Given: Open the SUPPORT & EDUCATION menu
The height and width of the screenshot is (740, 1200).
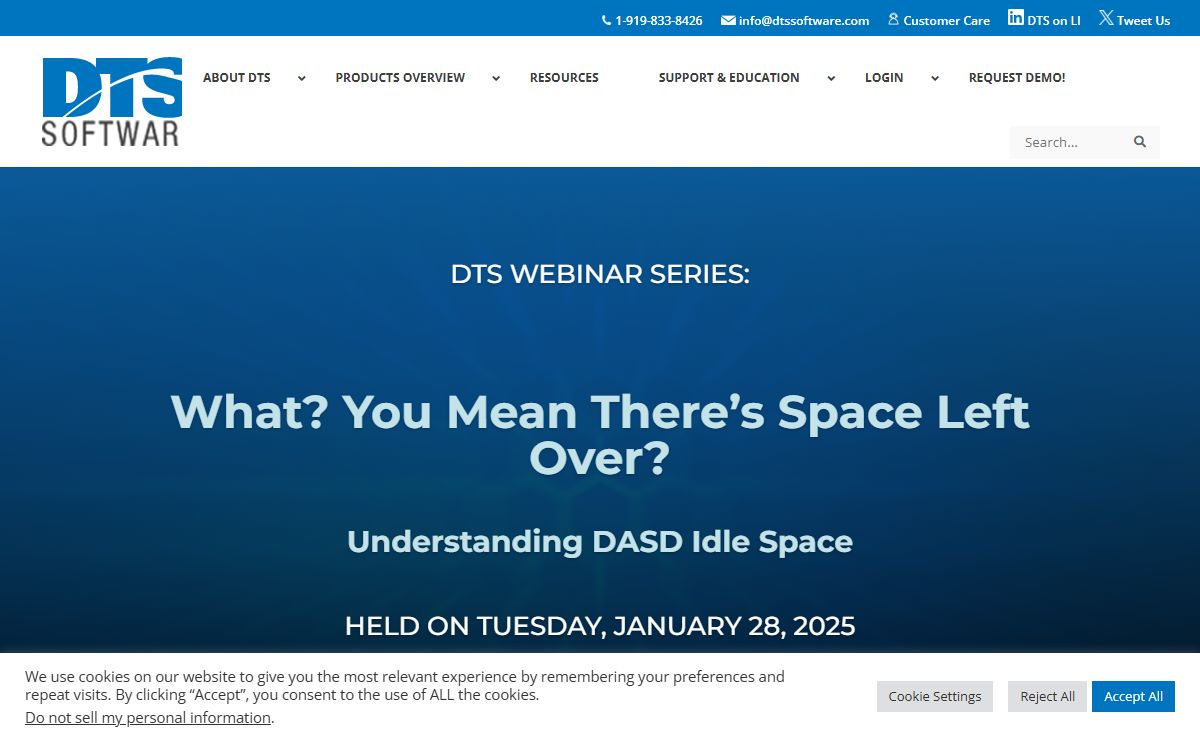Looking at the screenshot, I should point(729,77).
